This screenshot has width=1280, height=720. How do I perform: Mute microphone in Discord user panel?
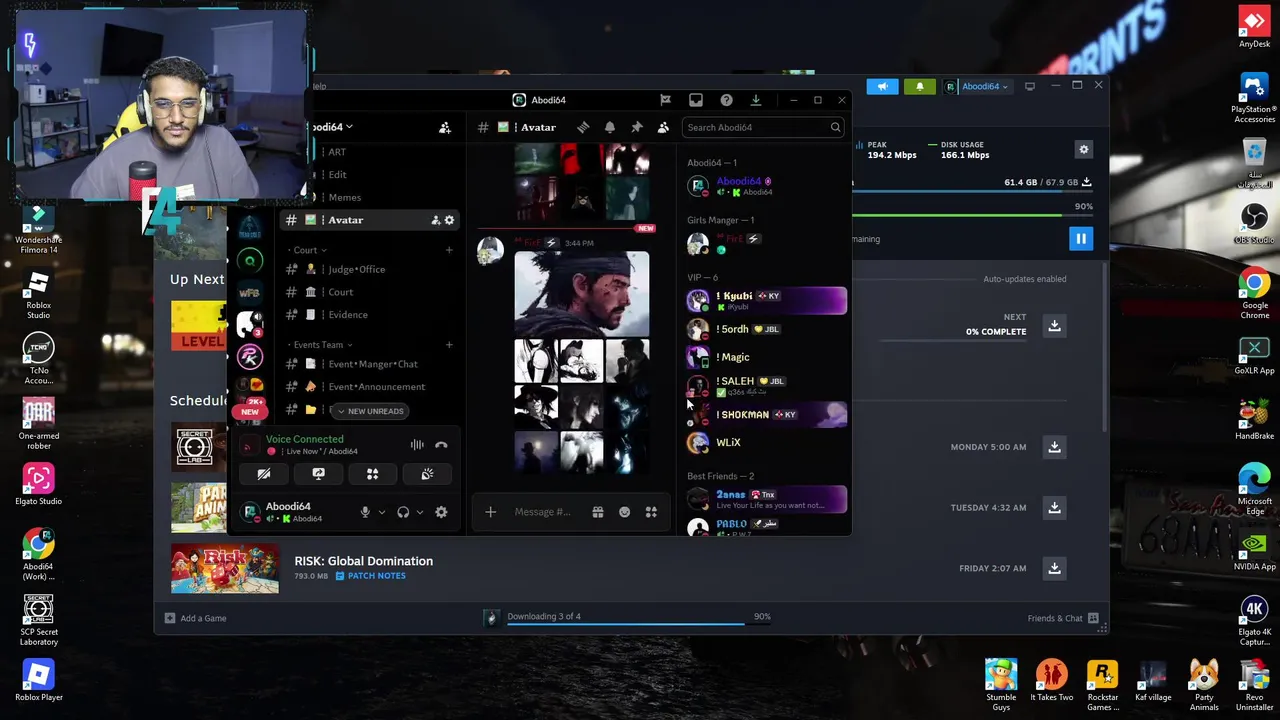point(365,512)
